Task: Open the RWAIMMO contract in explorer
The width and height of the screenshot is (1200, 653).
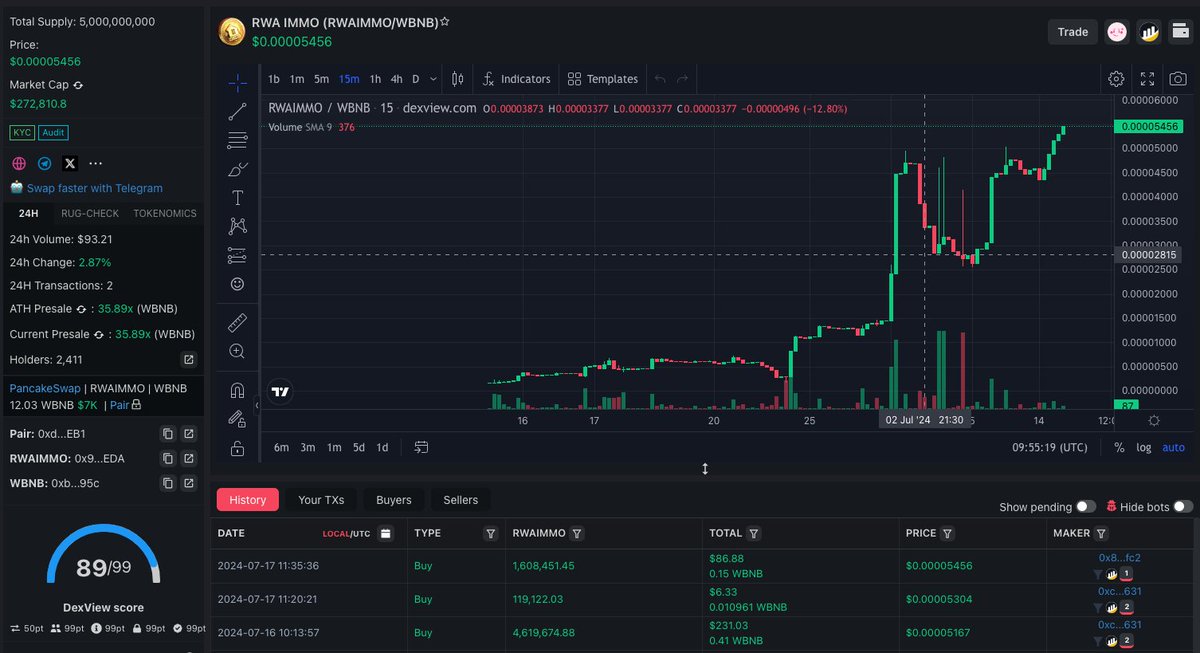Action: pos(188,458)
